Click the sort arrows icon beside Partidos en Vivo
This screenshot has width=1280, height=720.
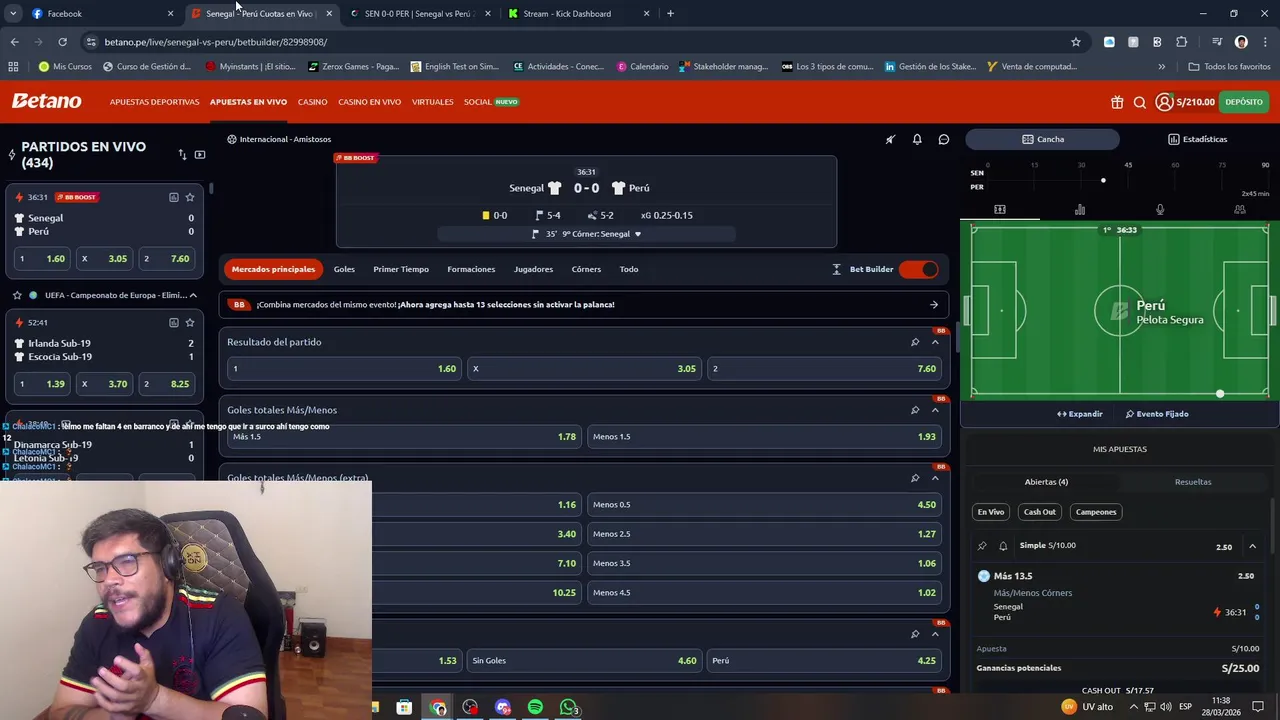182,155
